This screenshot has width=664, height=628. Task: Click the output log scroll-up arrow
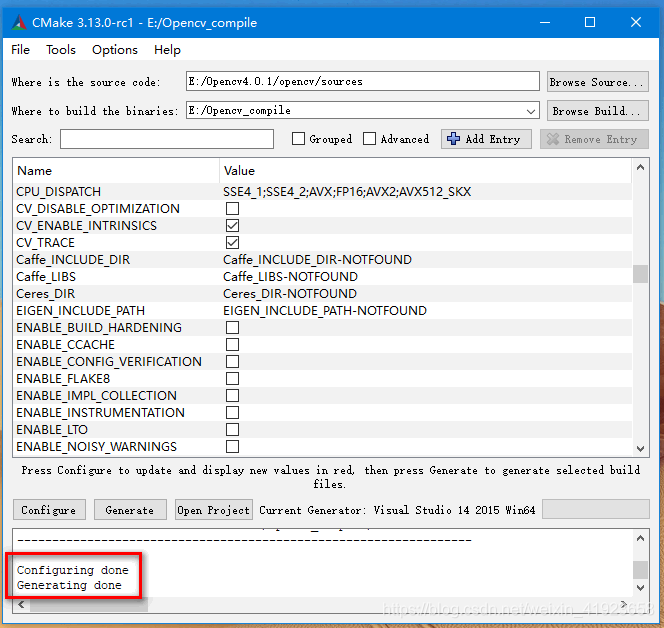(x=640, y=538)
